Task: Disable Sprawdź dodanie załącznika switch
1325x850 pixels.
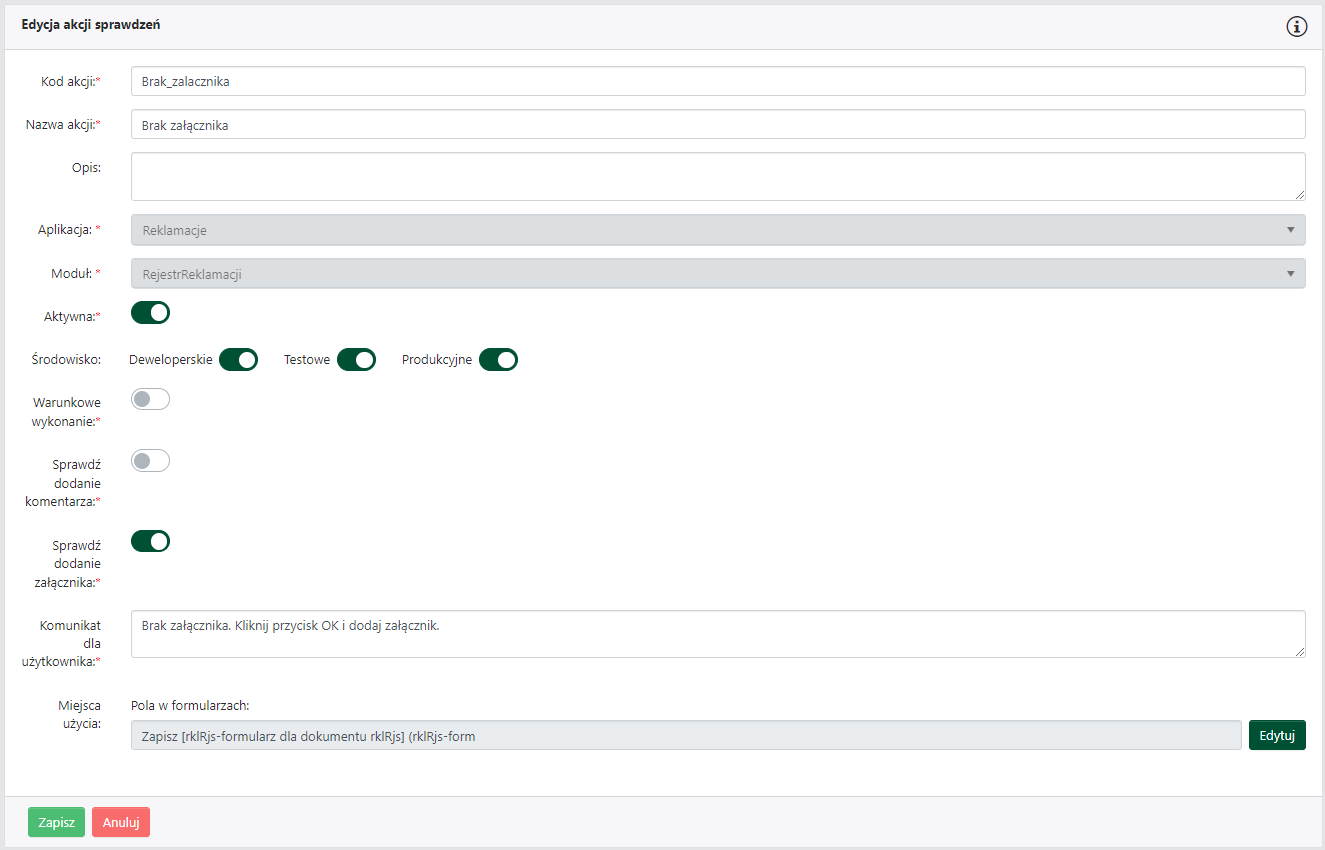Action: tap(151, 541)
